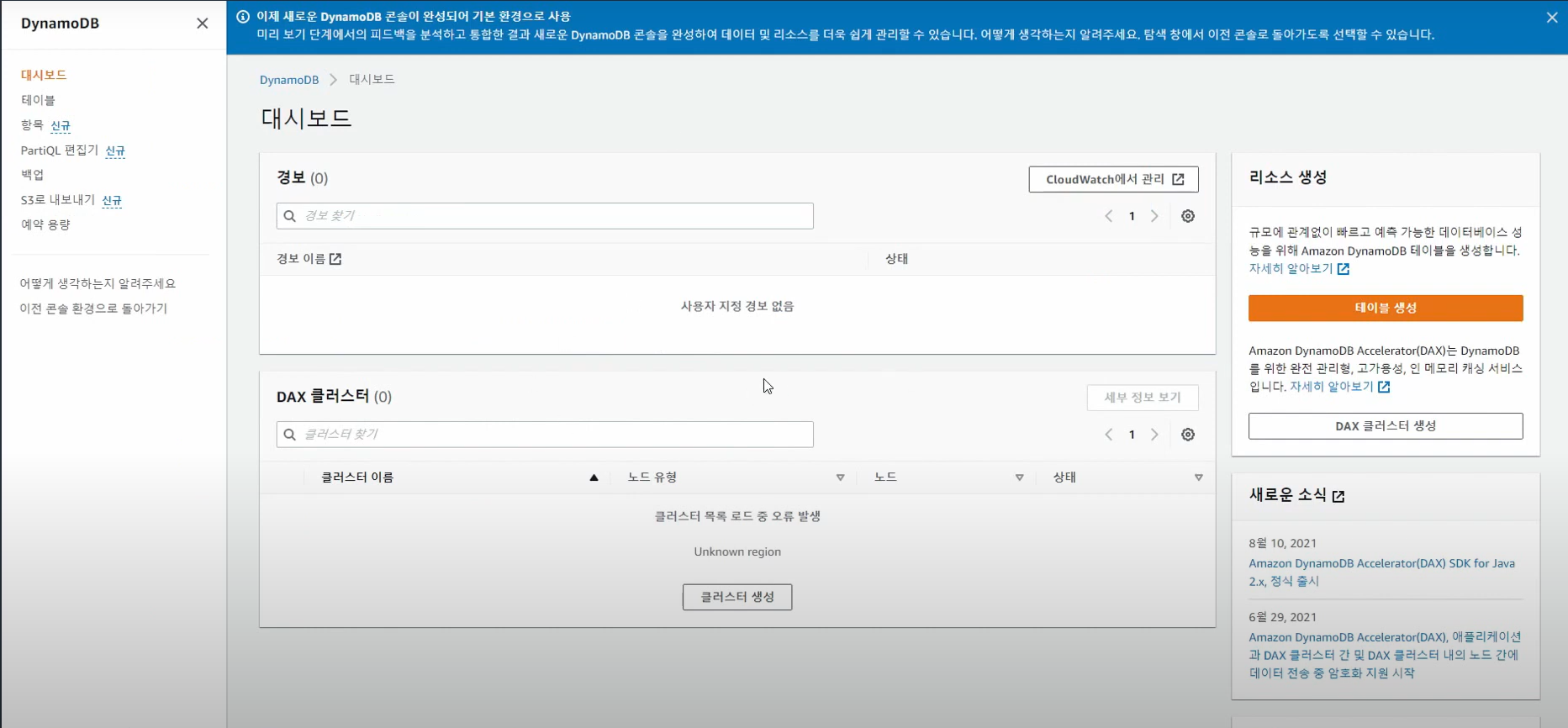Image resolution: width=1568 pixels, height=728 pixels.
Task: Open S3로 내보내기 navigation item
Action: [58, 199]
